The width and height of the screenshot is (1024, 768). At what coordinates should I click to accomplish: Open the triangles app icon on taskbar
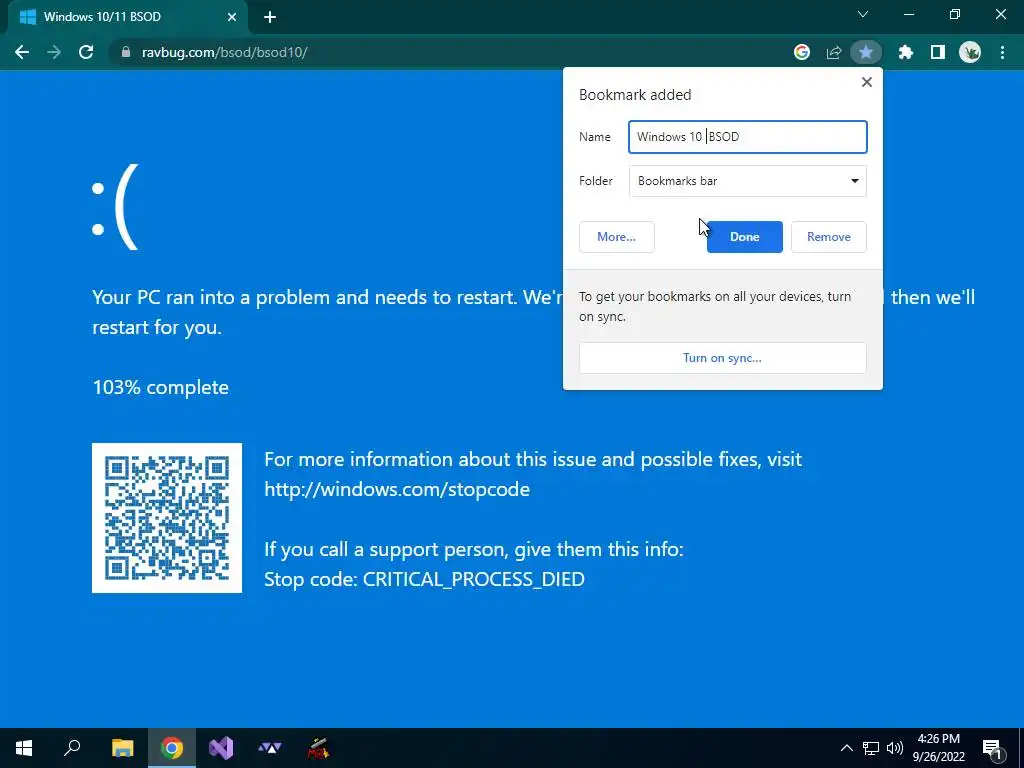[x=270, y=748]
